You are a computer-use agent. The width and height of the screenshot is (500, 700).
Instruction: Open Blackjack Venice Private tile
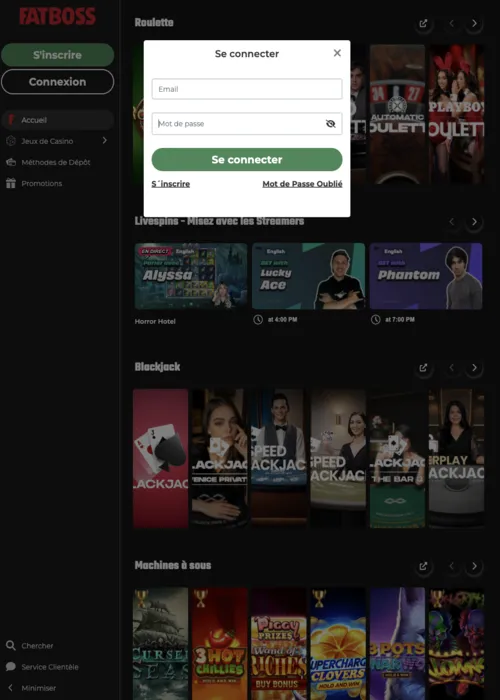click(220, 458)
